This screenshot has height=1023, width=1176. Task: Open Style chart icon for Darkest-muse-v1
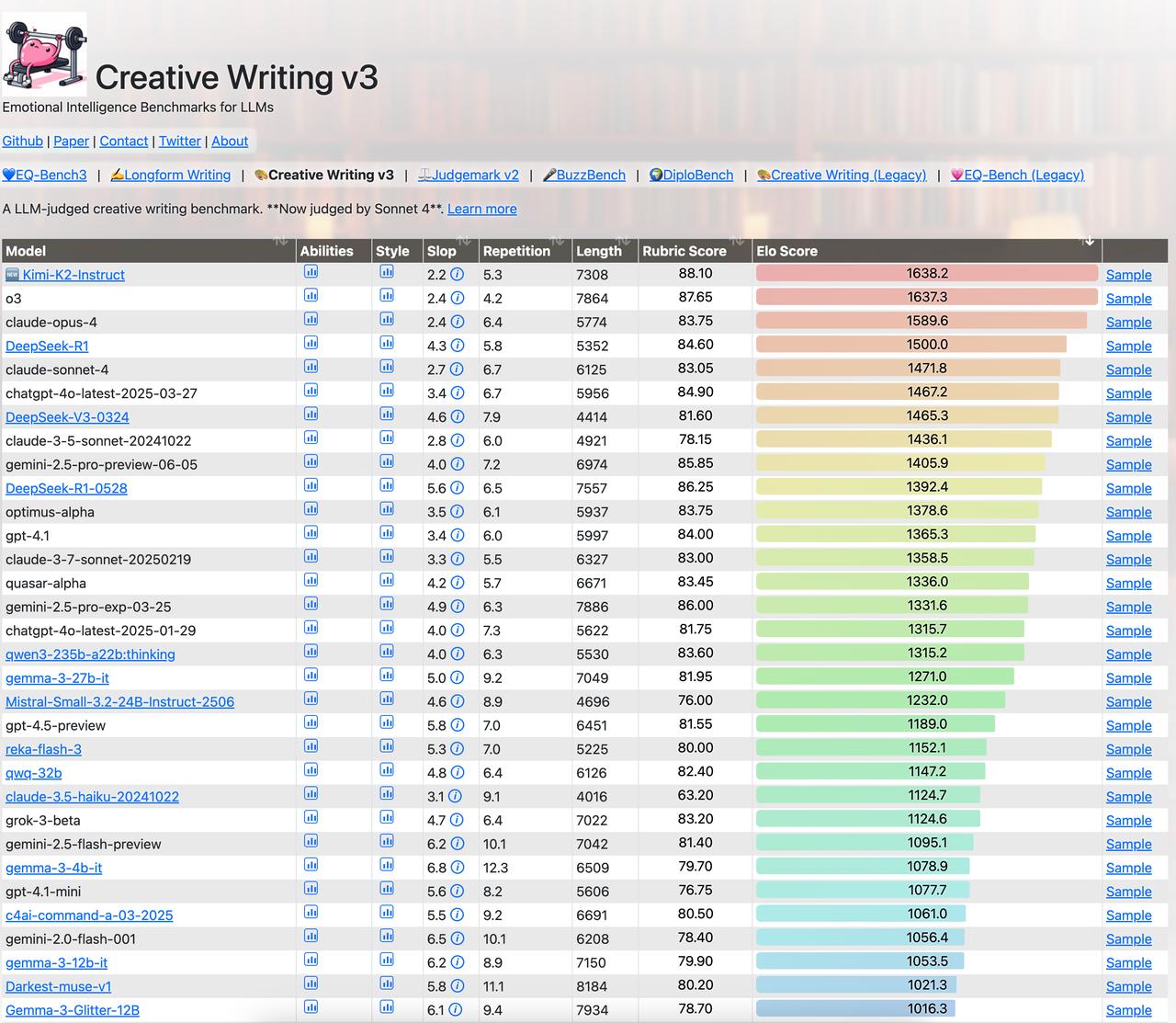click(x=387, y=984)
